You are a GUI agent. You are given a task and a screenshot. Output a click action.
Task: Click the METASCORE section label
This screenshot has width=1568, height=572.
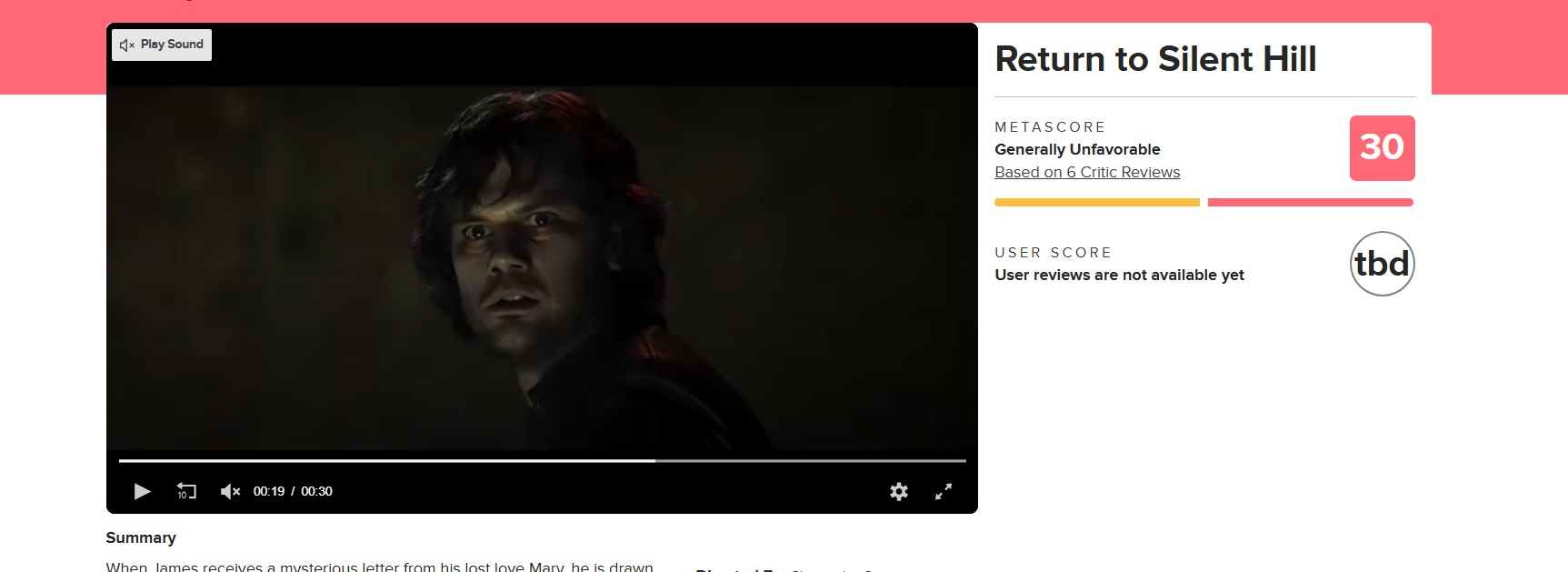(1050, 127)
